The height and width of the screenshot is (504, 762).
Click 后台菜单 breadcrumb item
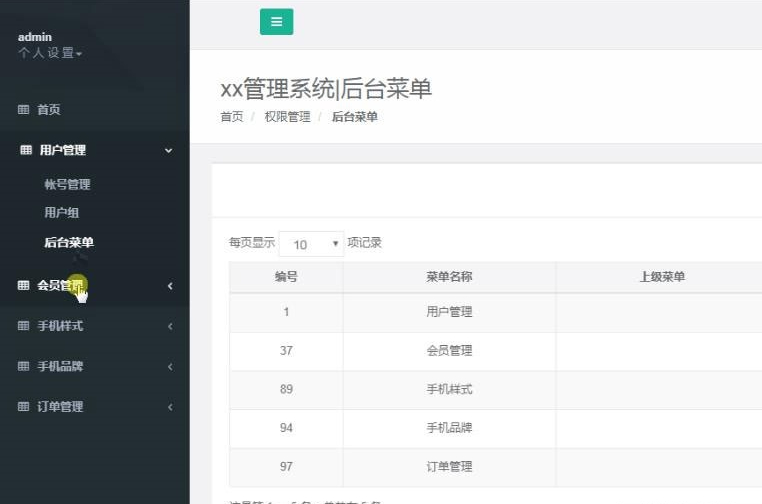click(355, 117)
